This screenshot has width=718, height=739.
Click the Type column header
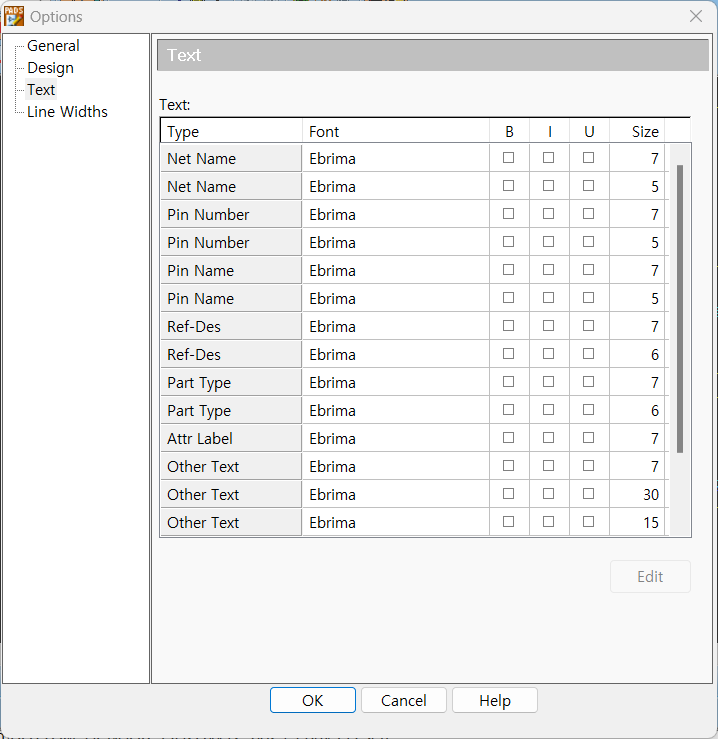[x=231, y=131]
